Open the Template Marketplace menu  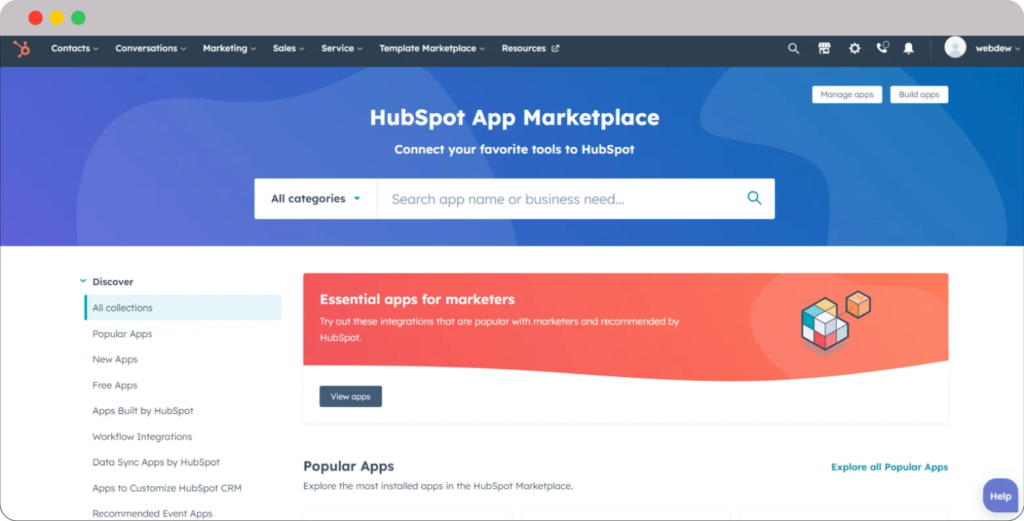point(432,48)
